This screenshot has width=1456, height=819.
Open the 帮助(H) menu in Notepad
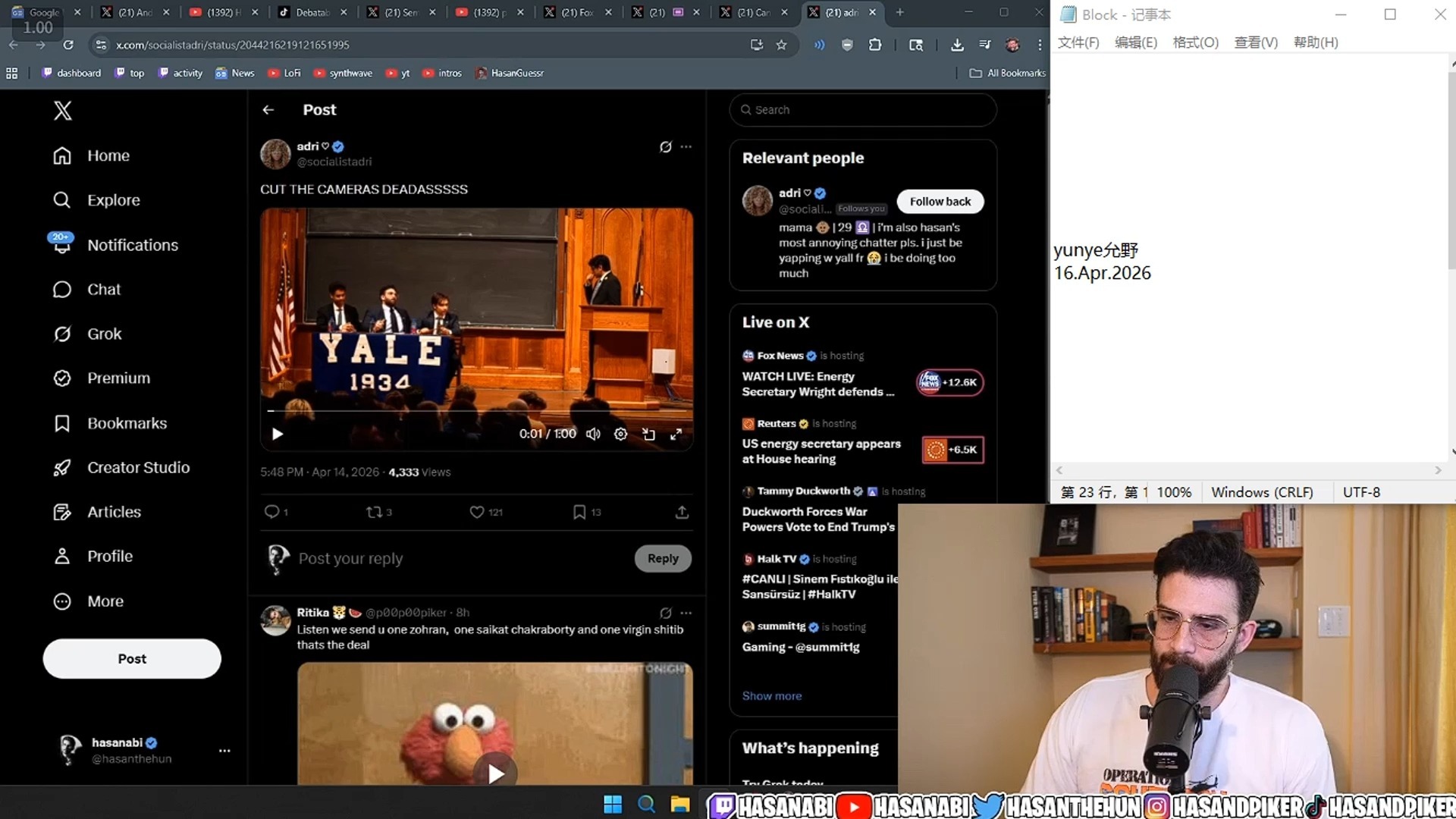1316,42
